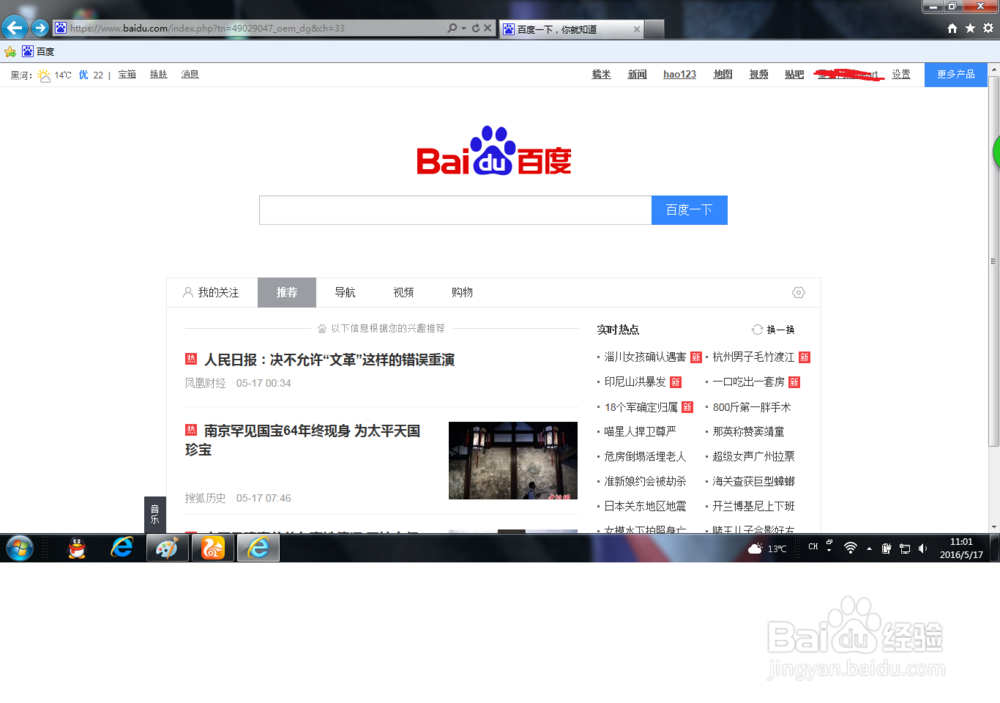This screenshot has width=1000, height=703.
Task: Open the Windows Start button
Action: tap(20, 548)
